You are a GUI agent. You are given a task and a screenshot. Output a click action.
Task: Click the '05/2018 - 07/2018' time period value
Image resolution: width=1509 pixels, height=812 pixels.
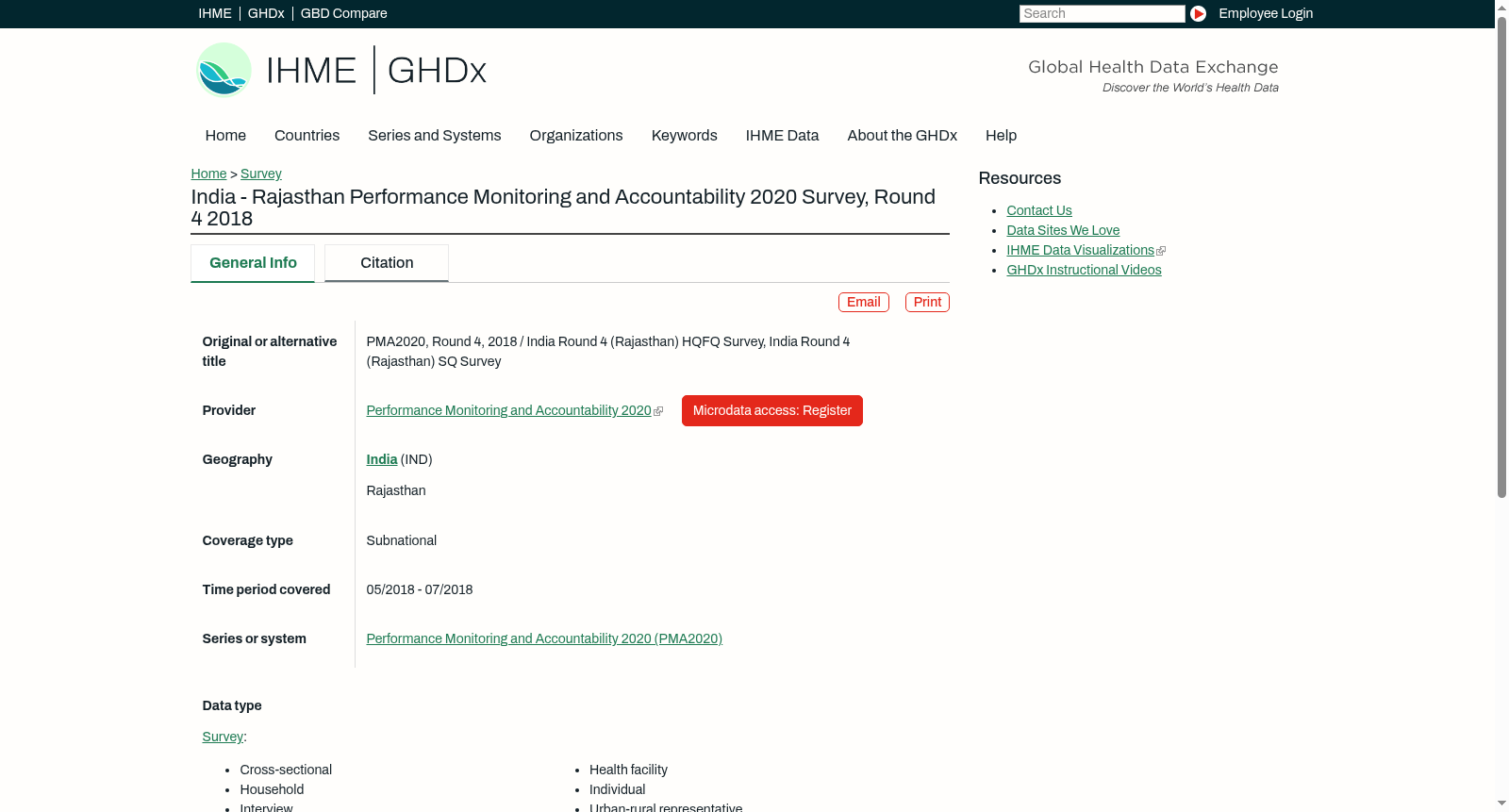[420, 589]
